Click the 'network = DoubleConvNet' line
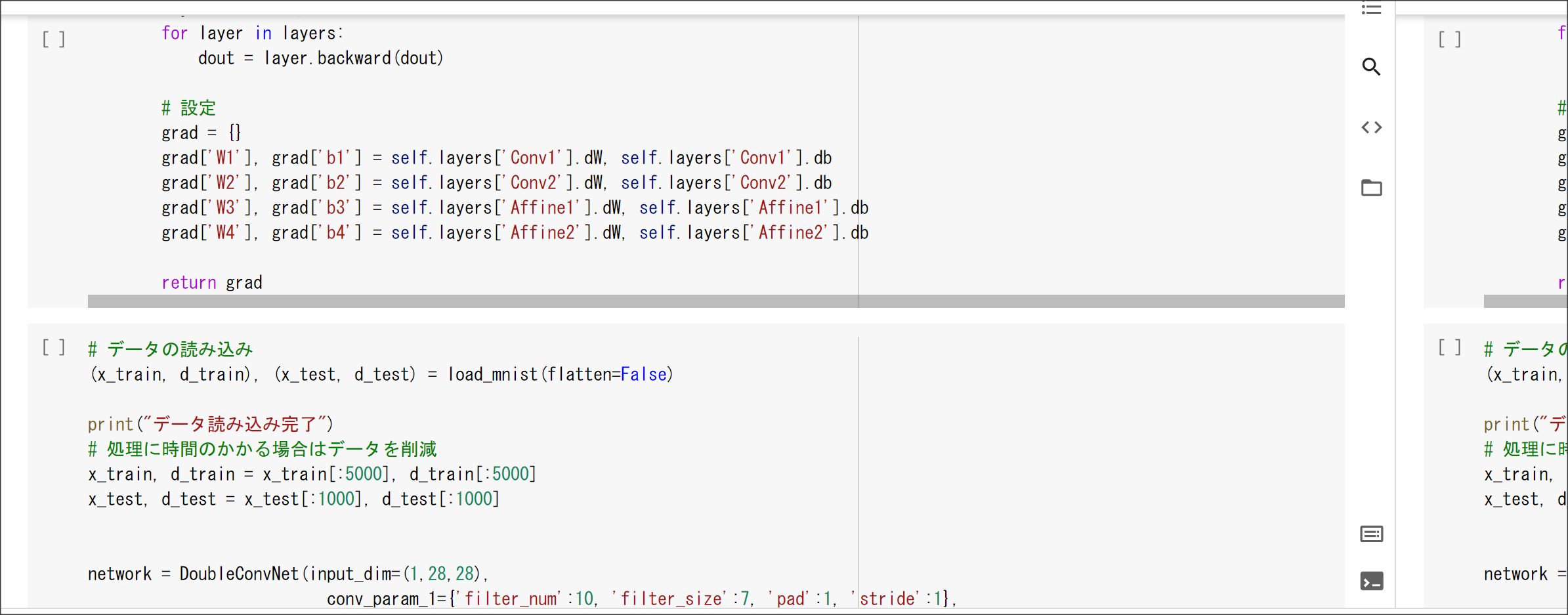Screen dimensions: 1568x615 [x=288, y=574]
